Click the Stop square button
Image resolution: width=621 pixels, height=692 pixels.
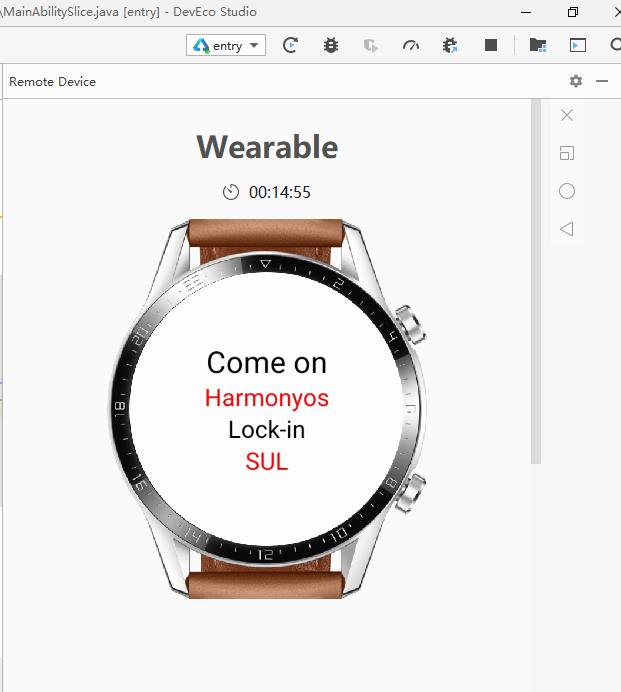[x=491, y=45]
